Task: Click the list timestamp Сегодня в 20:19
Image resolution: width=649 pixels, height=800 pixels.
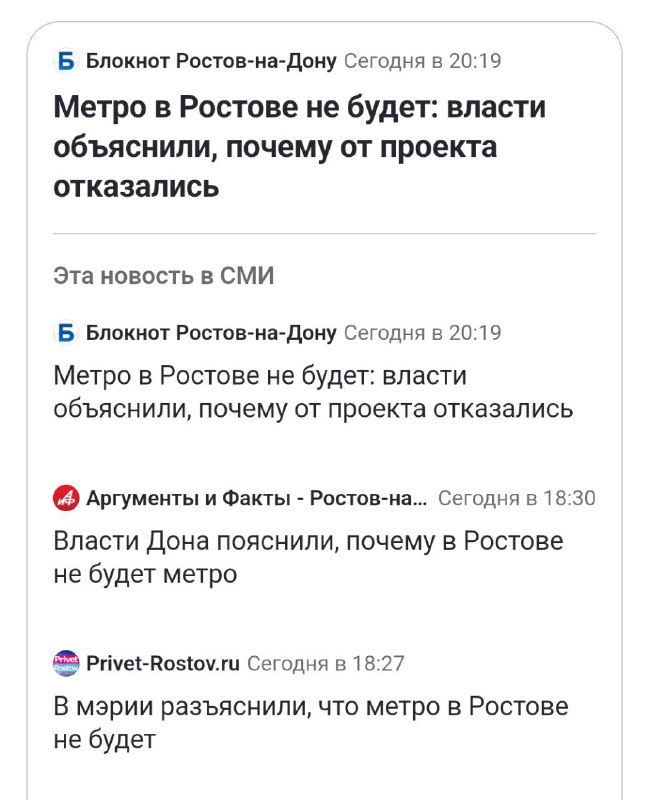Action: (x=422, y=333)
